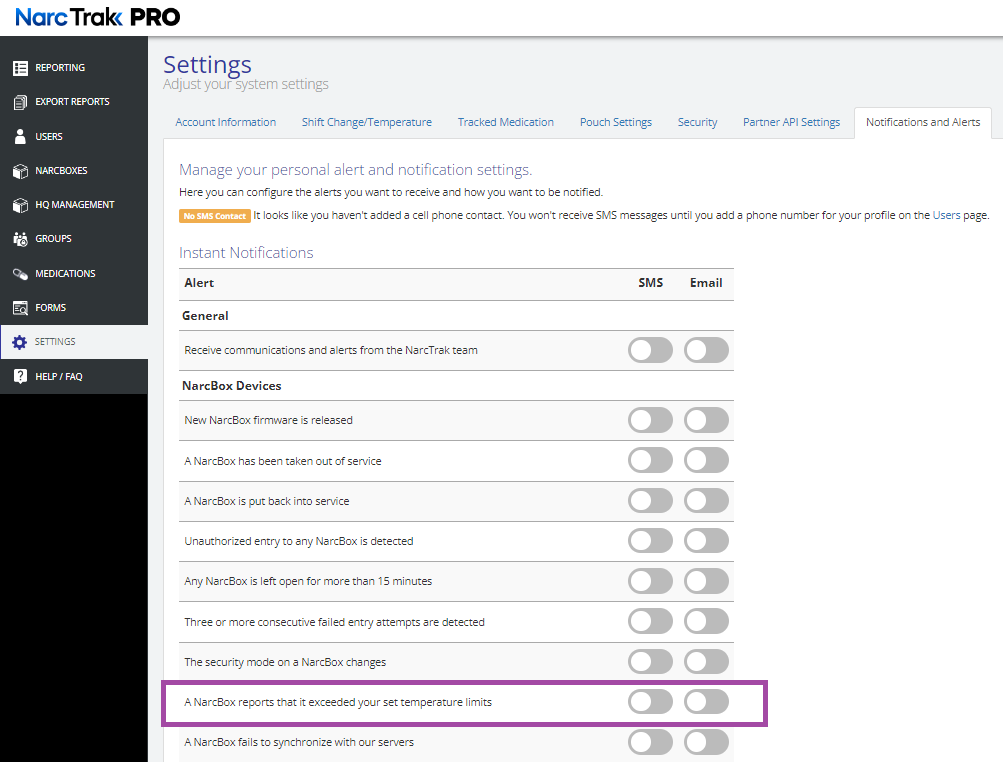Switch to the Account Information tab
The width and height of the screenshot is (1003, 762).
(x=226, y=122)
